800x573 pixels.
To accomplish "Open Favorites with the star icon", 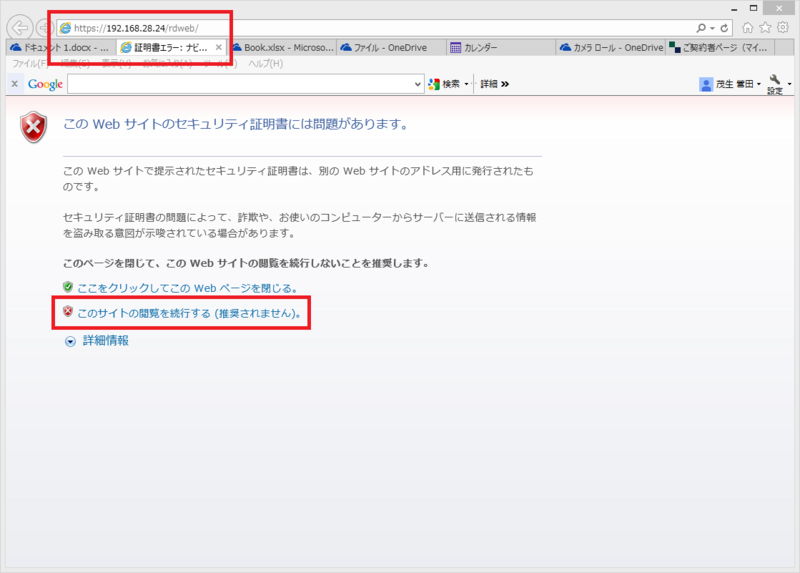I will click(x=765, y=28).
